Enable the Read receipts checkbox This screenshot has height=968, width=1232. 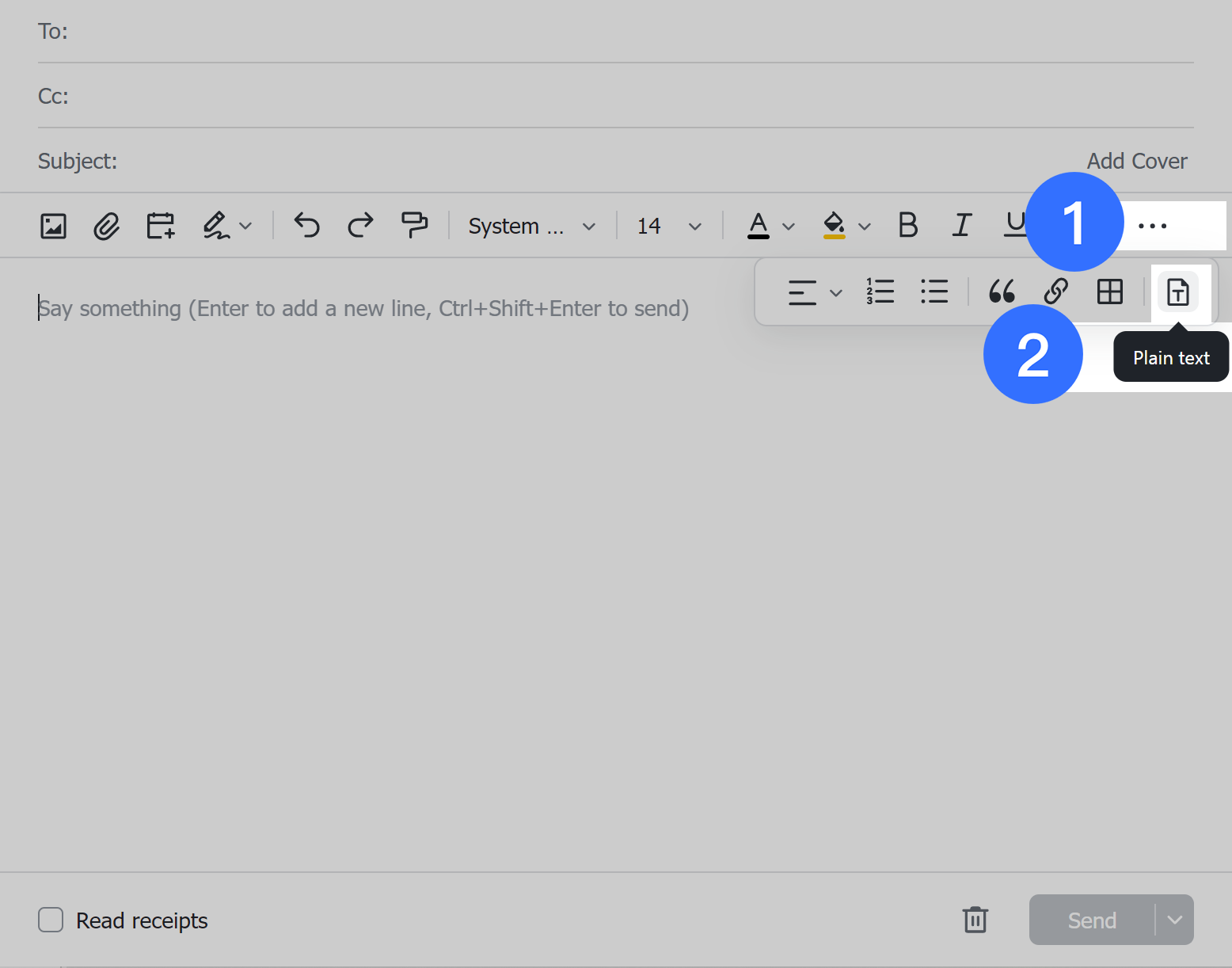51,920
